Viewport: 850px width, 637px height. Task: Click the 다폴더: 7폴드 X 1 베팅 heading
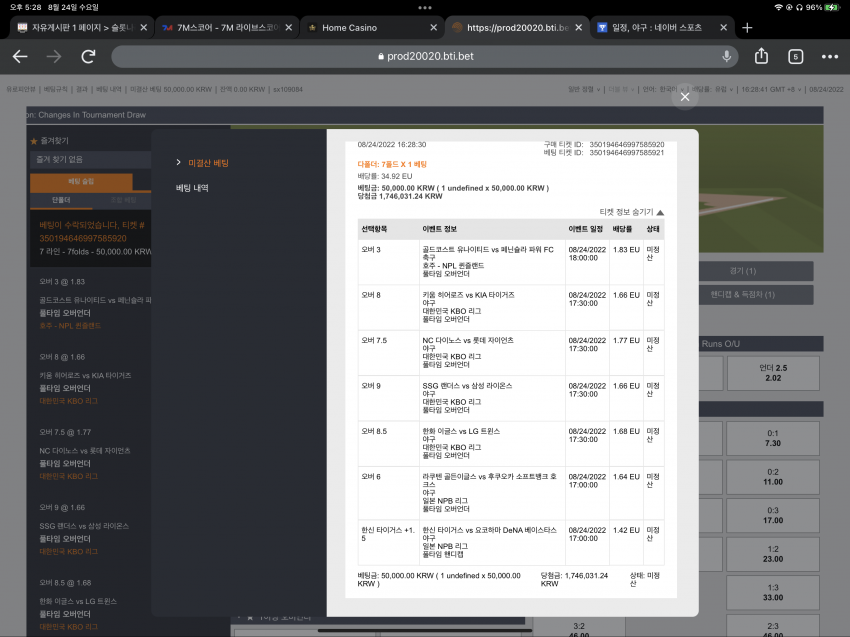pyautogui.click(x=392, y=164)
